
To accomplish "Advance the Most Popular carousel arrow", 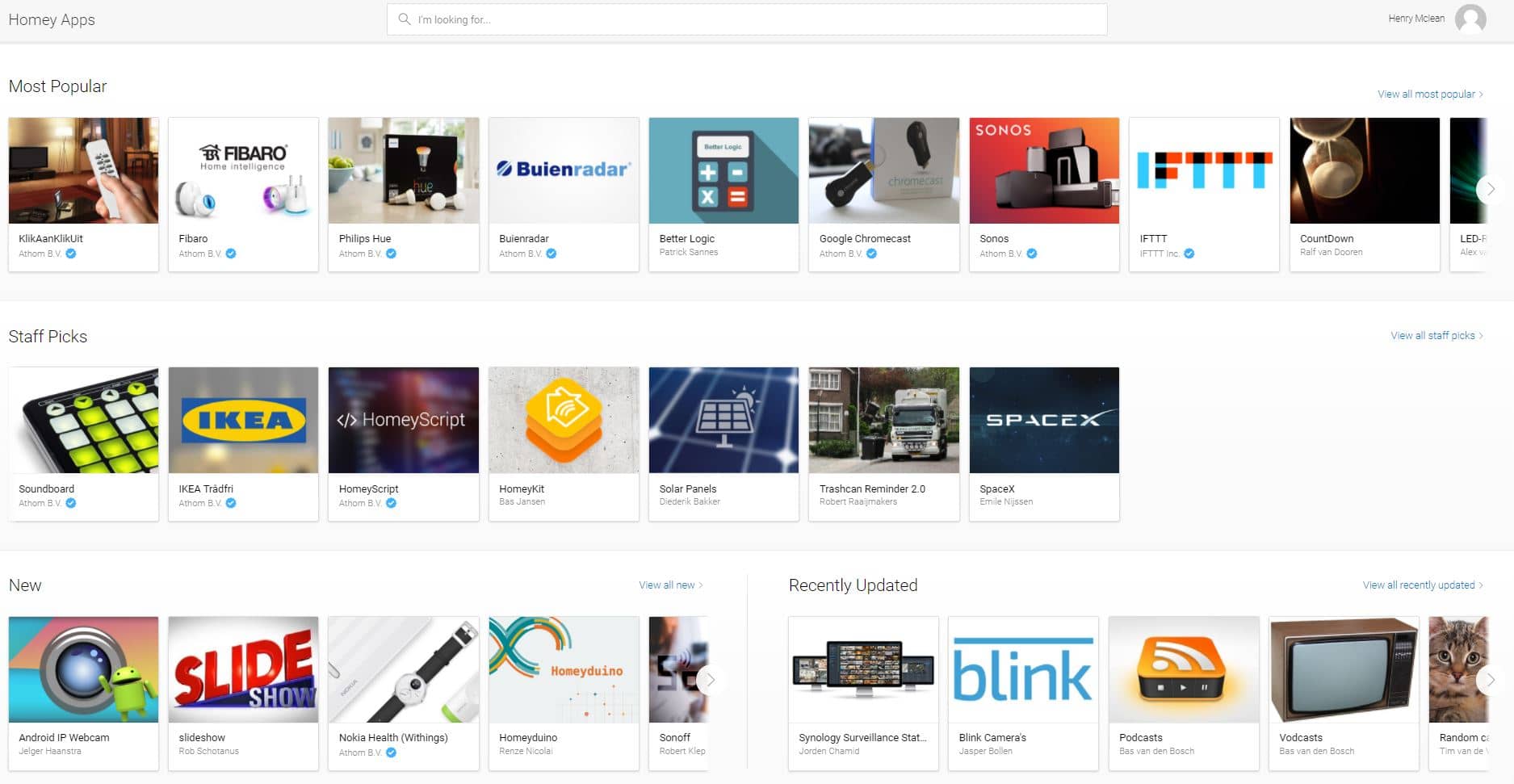I will (x=1491, y=188).
